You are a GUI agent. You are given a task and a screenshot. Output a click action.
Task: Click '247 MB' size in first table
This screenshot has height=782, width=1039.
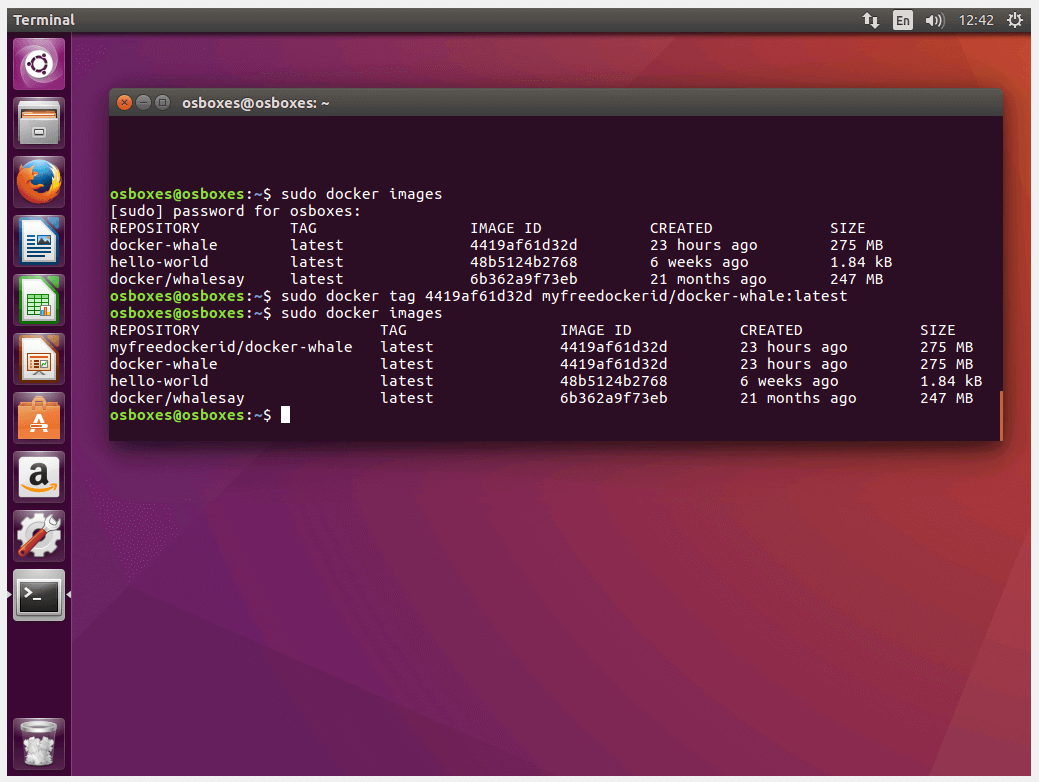[857, 280]
